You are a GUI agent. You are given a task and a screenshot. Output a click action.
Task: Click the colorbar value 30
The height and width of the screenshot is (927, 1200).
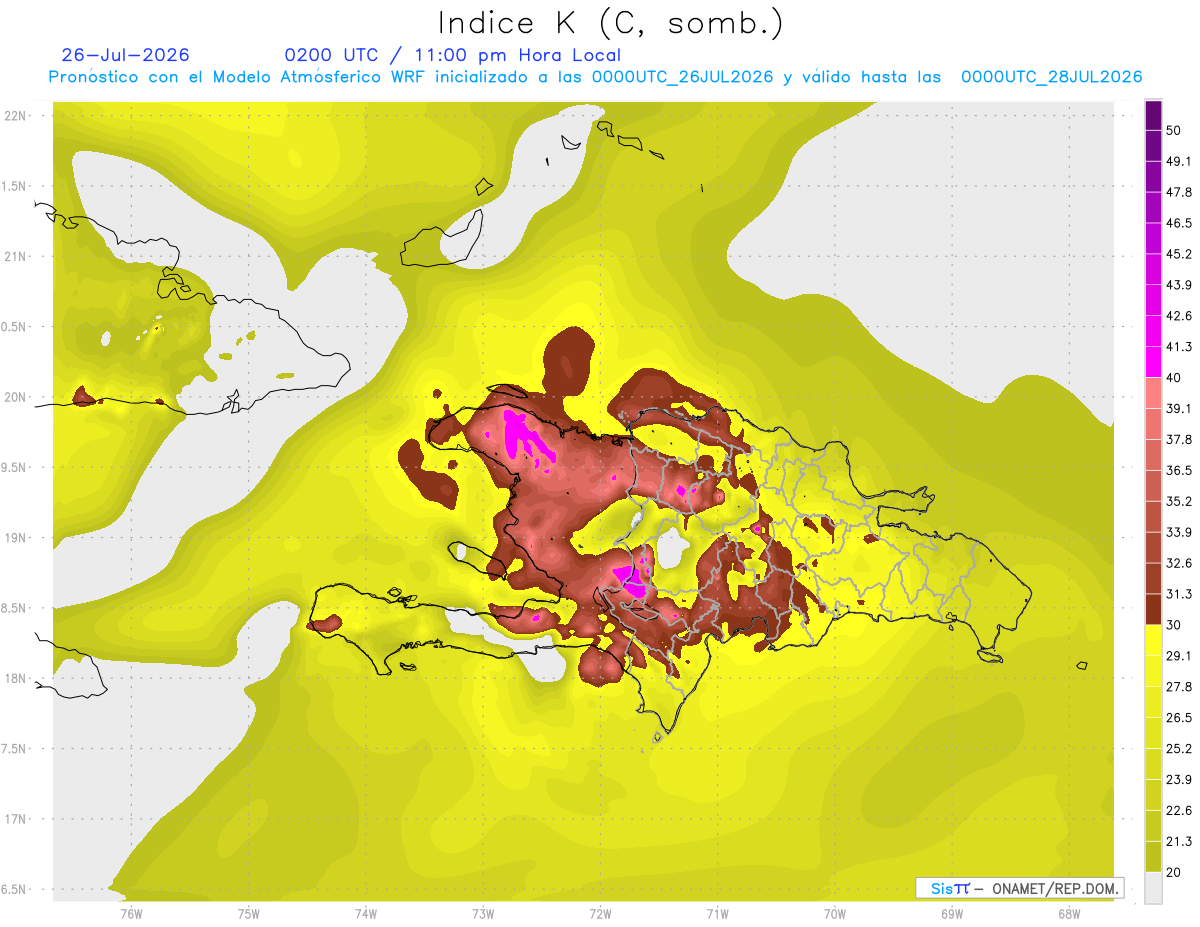click(x=1174, y=625)
